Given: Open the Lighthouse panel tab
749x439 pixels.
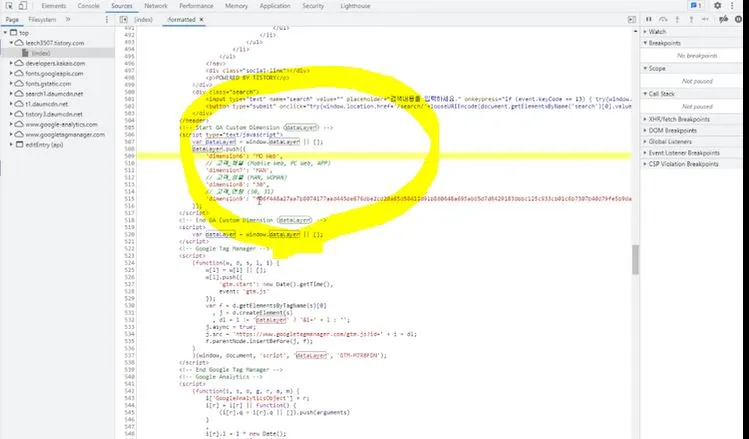Looking at the screenshot, I should click(x=355, y=6).
